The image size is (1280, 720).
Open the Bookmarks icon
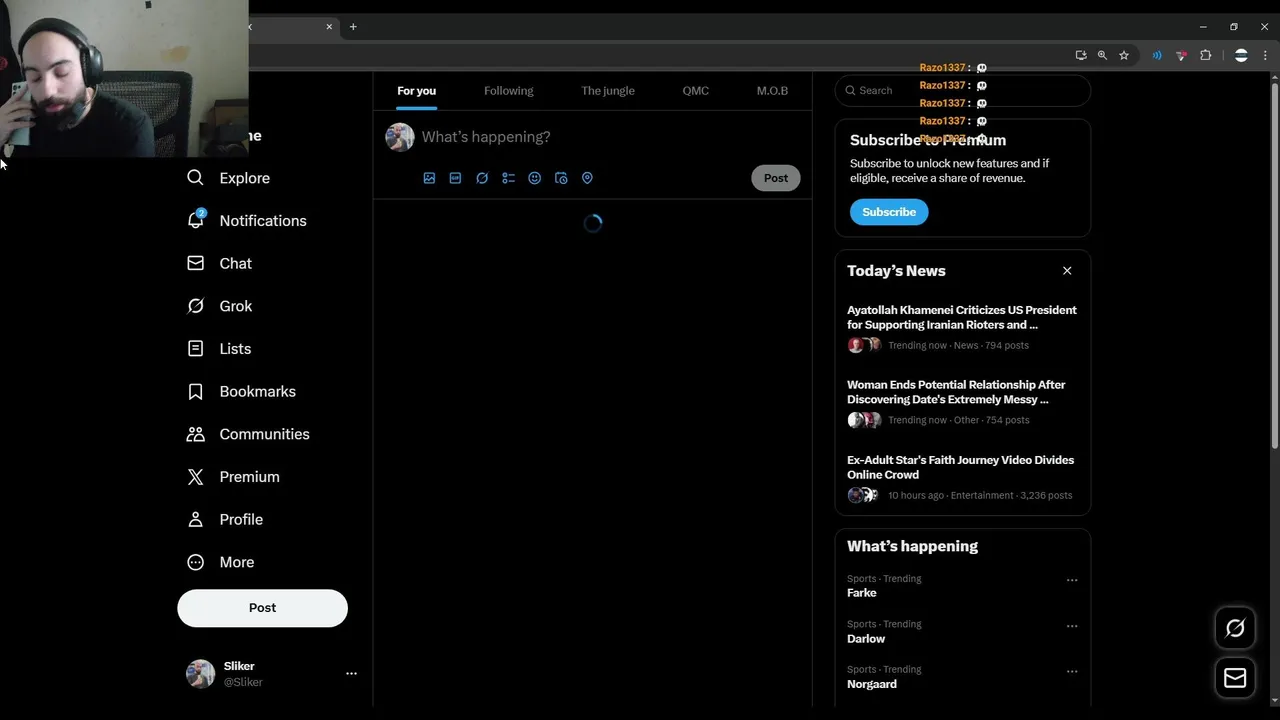coord(195,391)
